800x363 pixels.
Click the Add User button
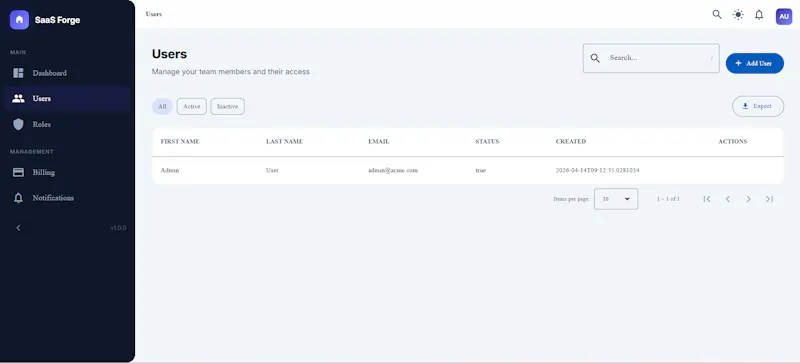click(x=755, y=63)
